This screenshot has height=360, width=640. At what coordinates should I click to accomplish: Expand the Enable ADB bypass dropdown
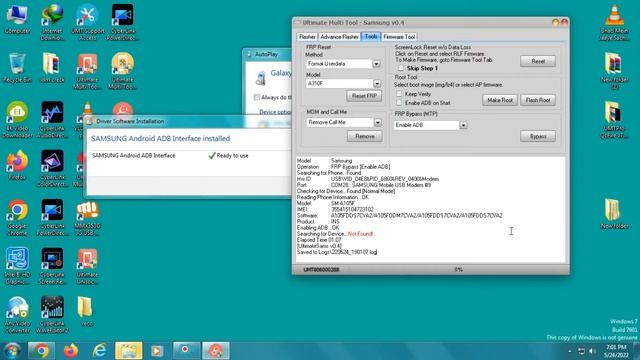[x=463, y=125]
